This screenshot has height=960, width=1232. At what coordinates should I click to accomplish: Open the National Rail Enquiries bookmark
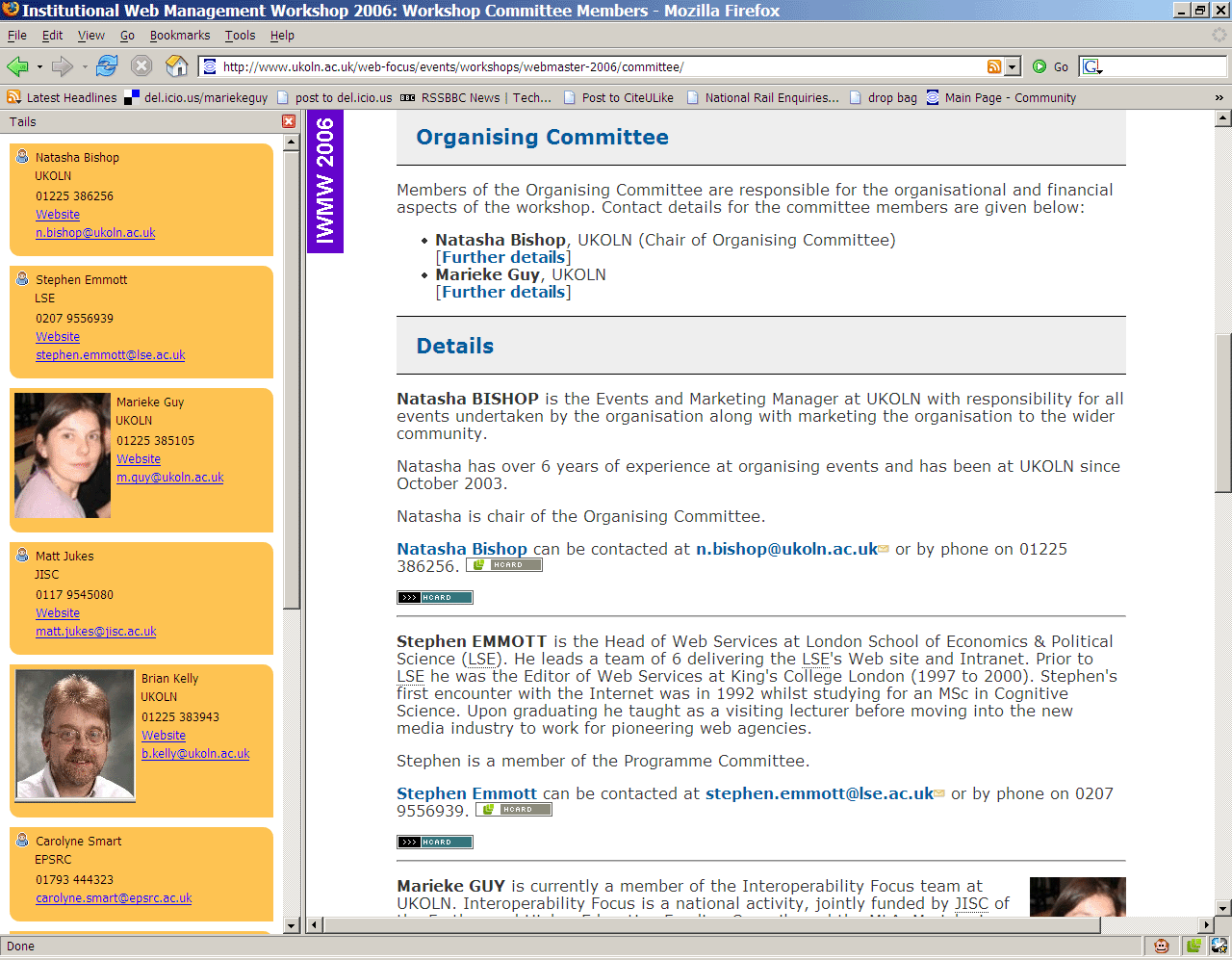pyautogui.click(x=762, y=97)
